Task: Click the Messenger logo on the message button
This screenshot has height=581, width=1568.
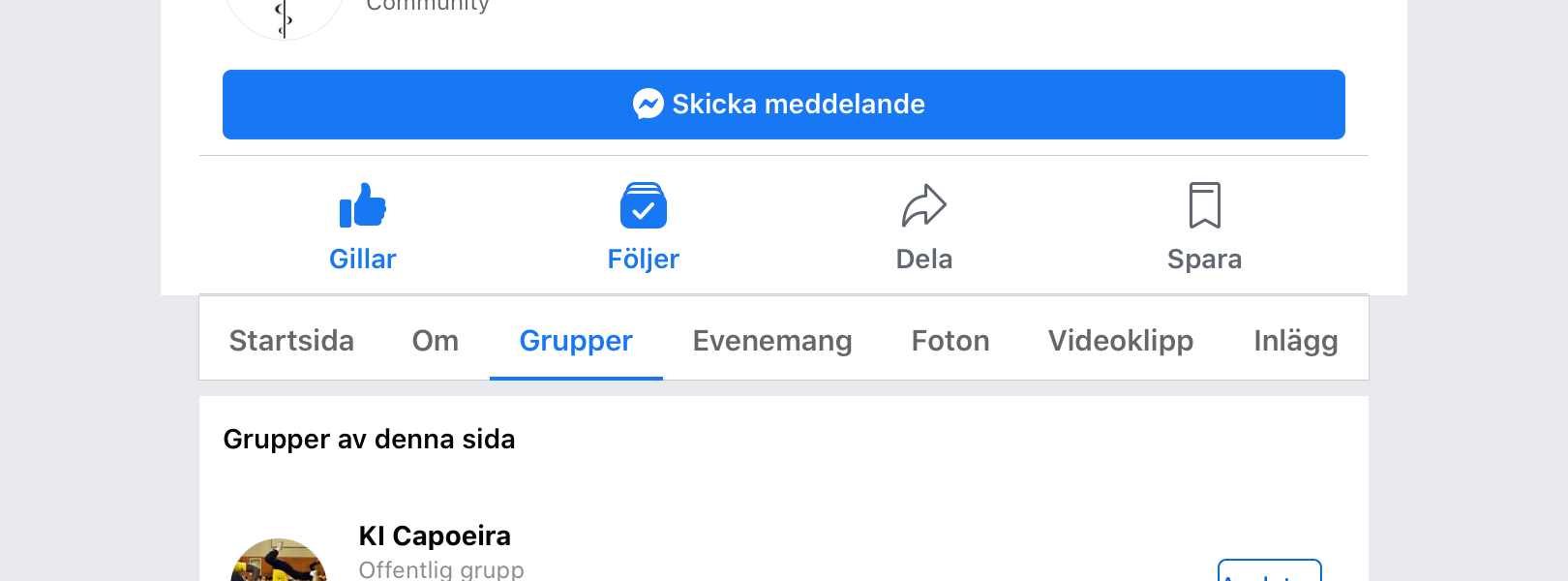Action: (x=648, y=104)
